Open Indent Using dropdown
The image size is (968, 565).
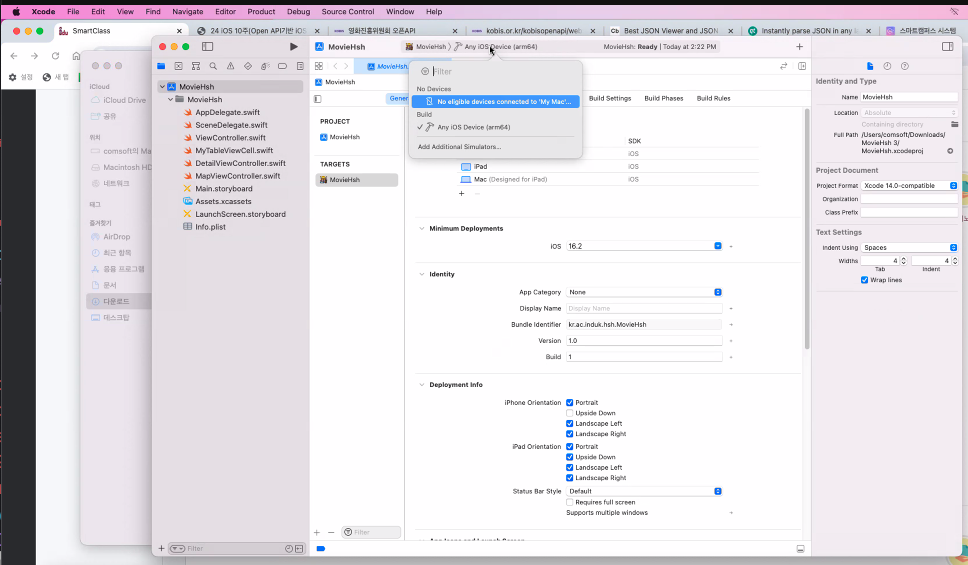coord(909,248)
